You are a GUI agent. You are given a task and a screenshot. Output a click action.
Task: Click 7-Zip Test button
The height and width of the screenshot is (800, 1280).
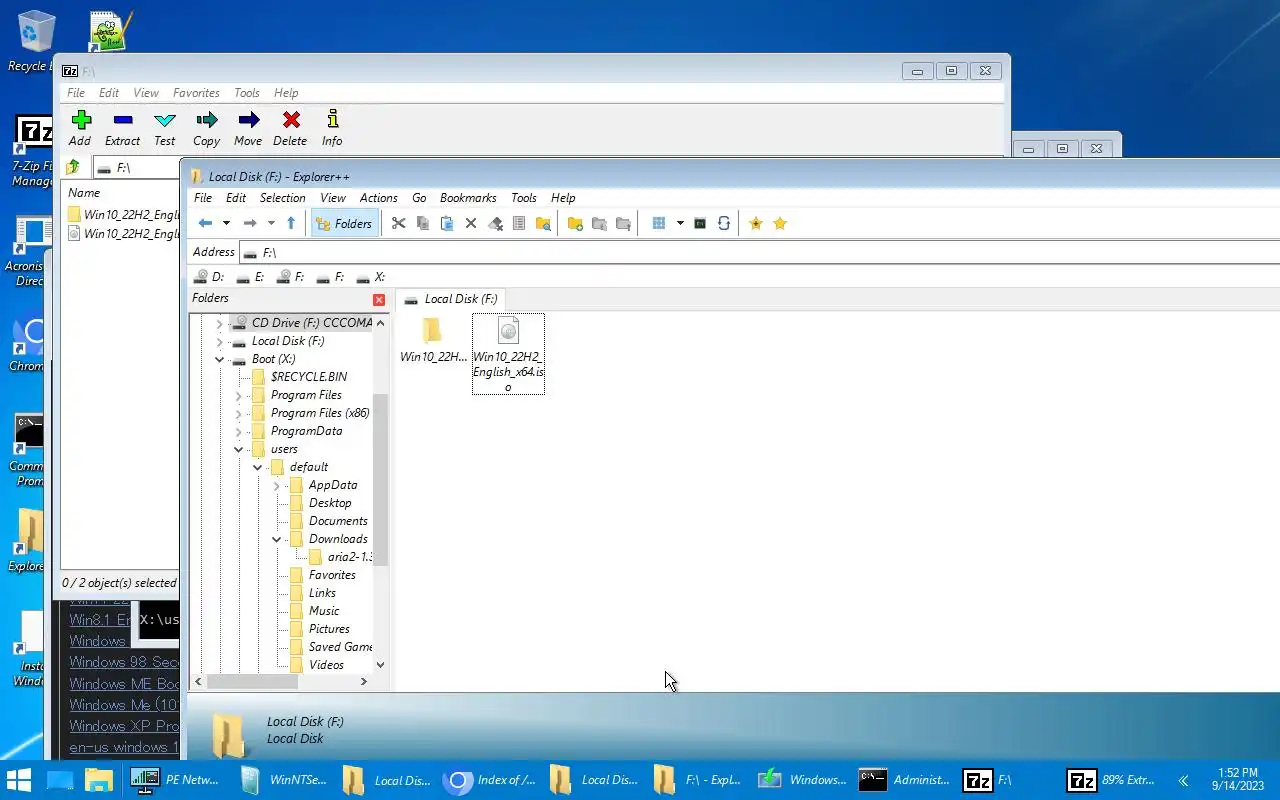tap(165, 128)
